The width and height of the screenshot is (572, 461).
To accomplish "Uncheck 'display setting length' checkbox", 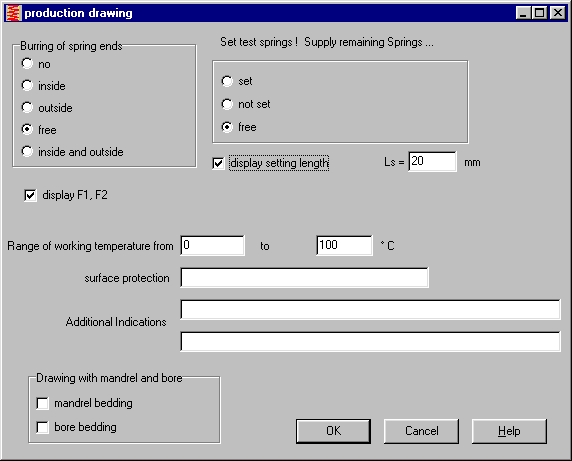I will (218, 163).
